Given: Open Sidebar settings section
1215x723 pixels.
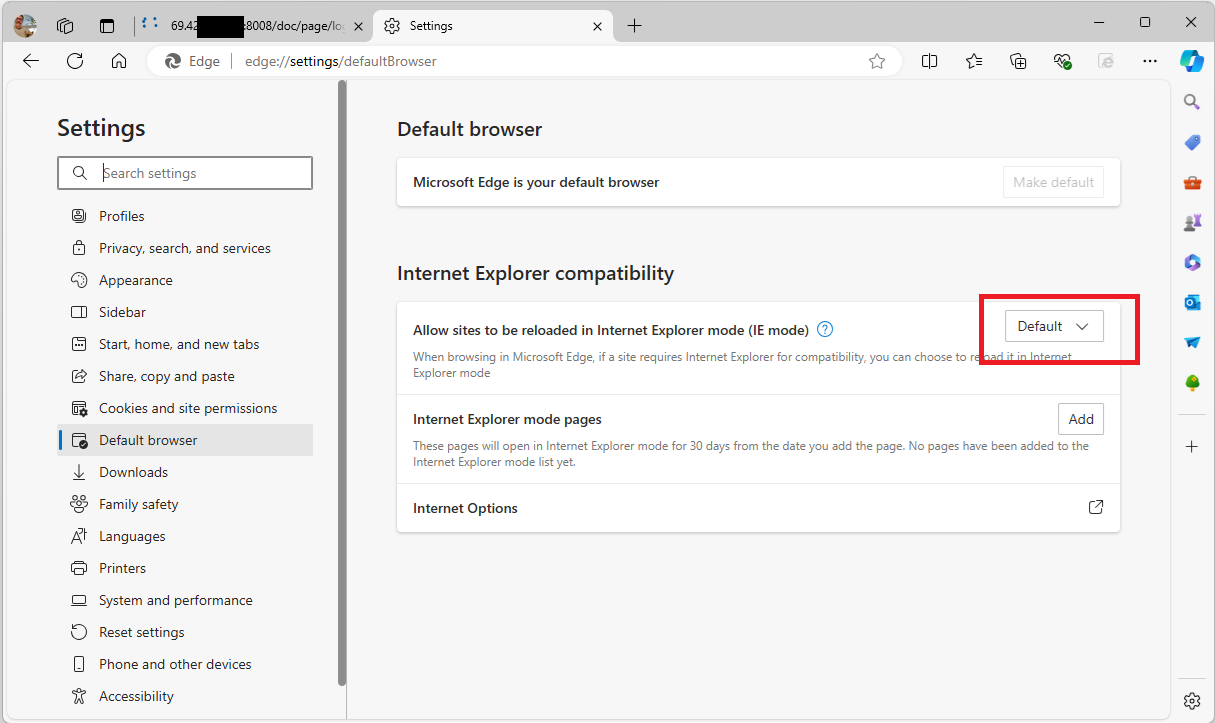Looking at the screenshot, I should pos(186,312).
